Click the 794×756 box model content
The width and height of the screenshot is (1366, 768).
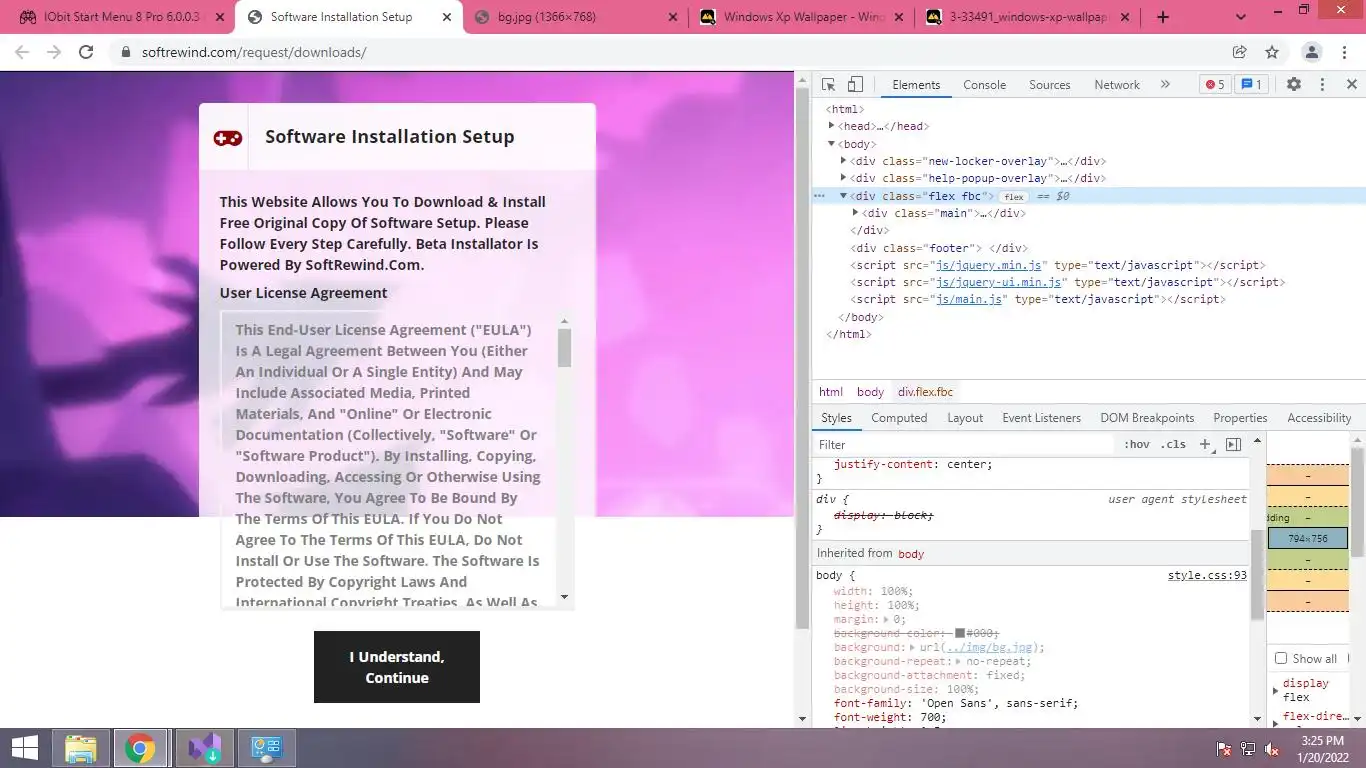click(1308, 538)
